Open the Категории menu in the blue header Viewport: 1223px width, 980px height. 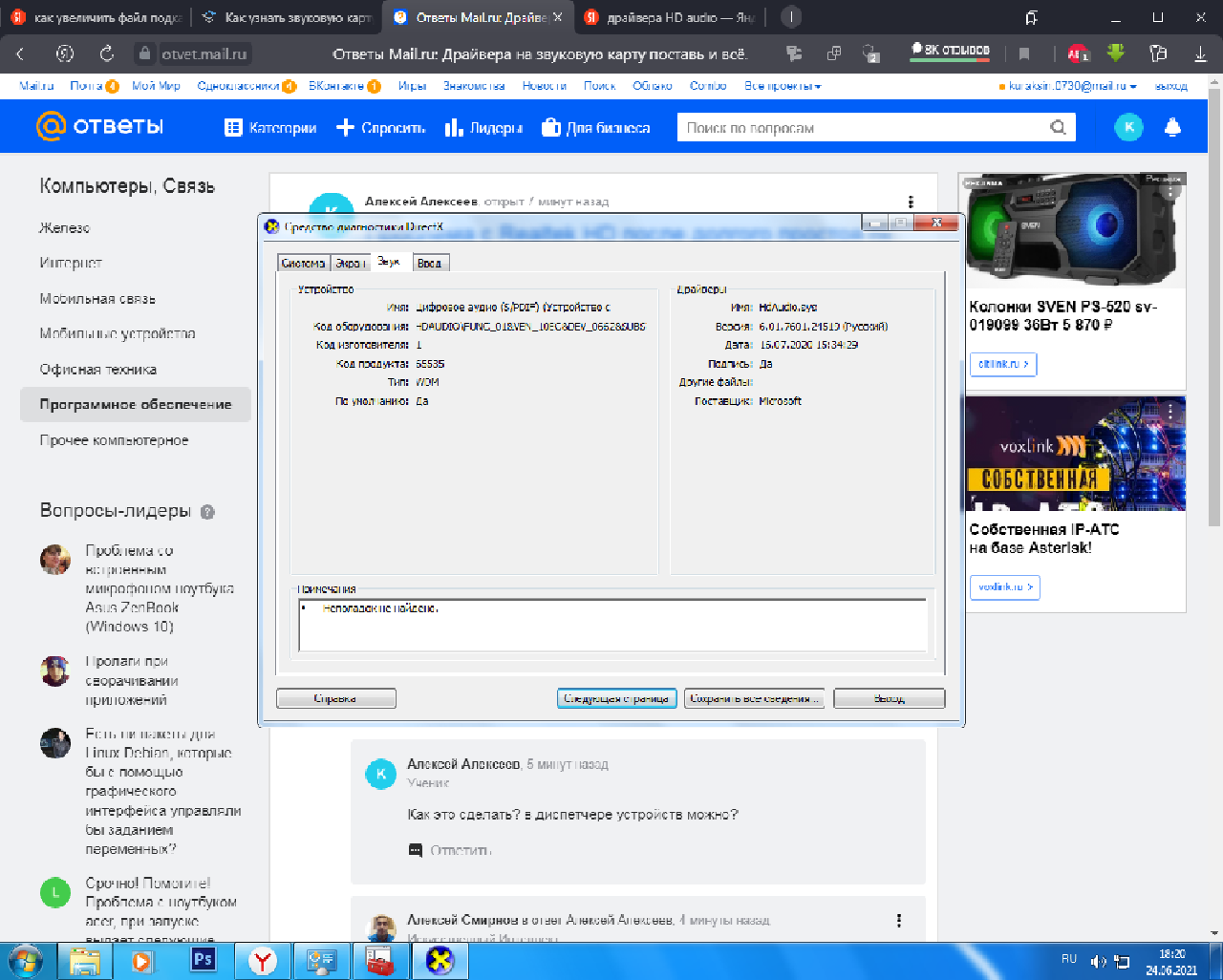(270, 128)
